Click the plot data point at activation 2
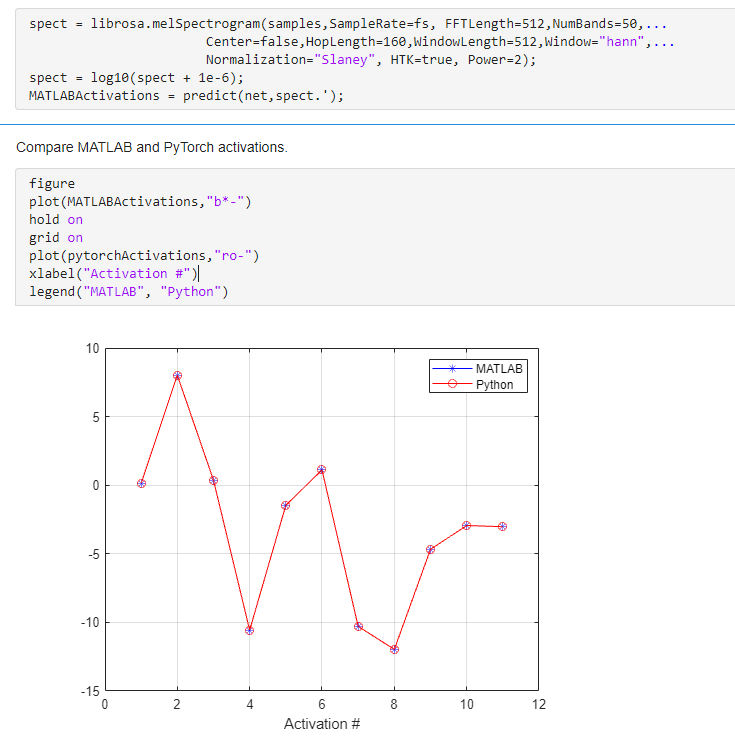 [x=177, y=376]
